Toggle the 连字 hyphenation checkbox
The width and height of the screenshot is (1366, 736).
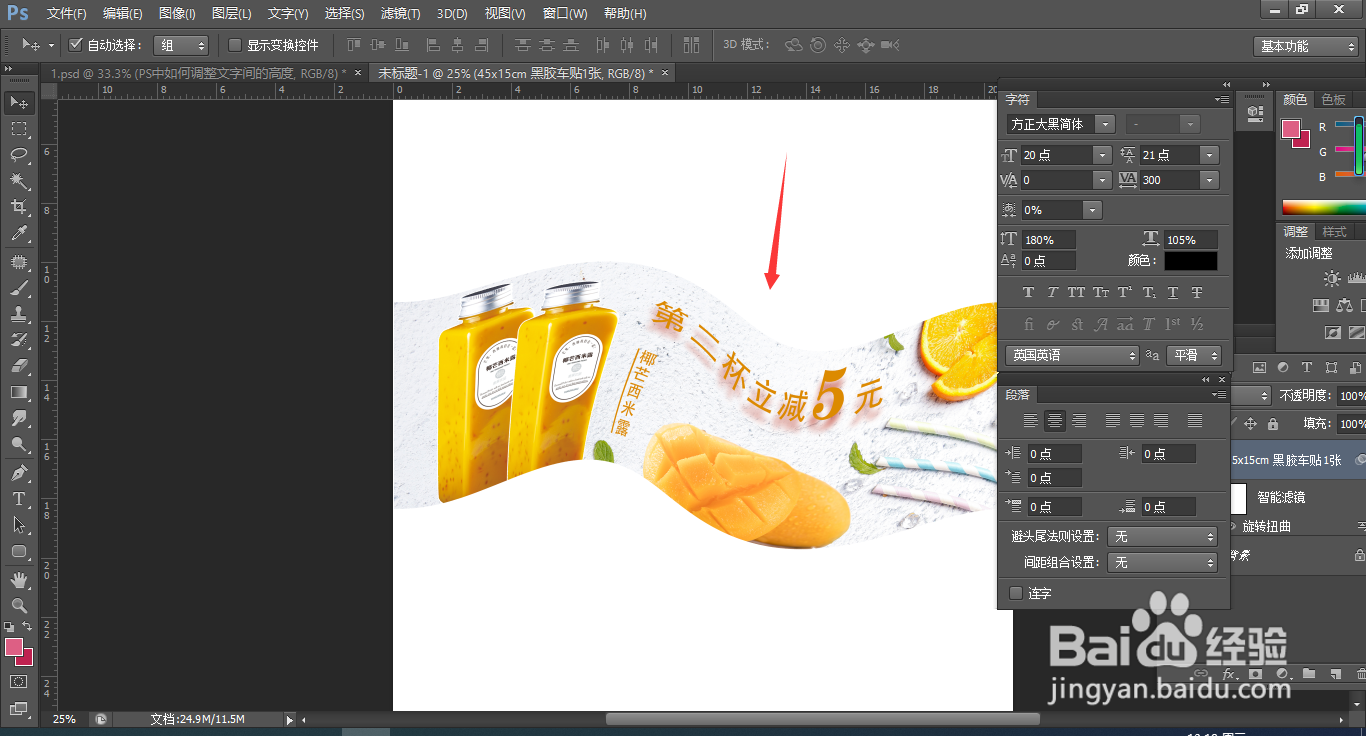click(x=1016, y=593)
